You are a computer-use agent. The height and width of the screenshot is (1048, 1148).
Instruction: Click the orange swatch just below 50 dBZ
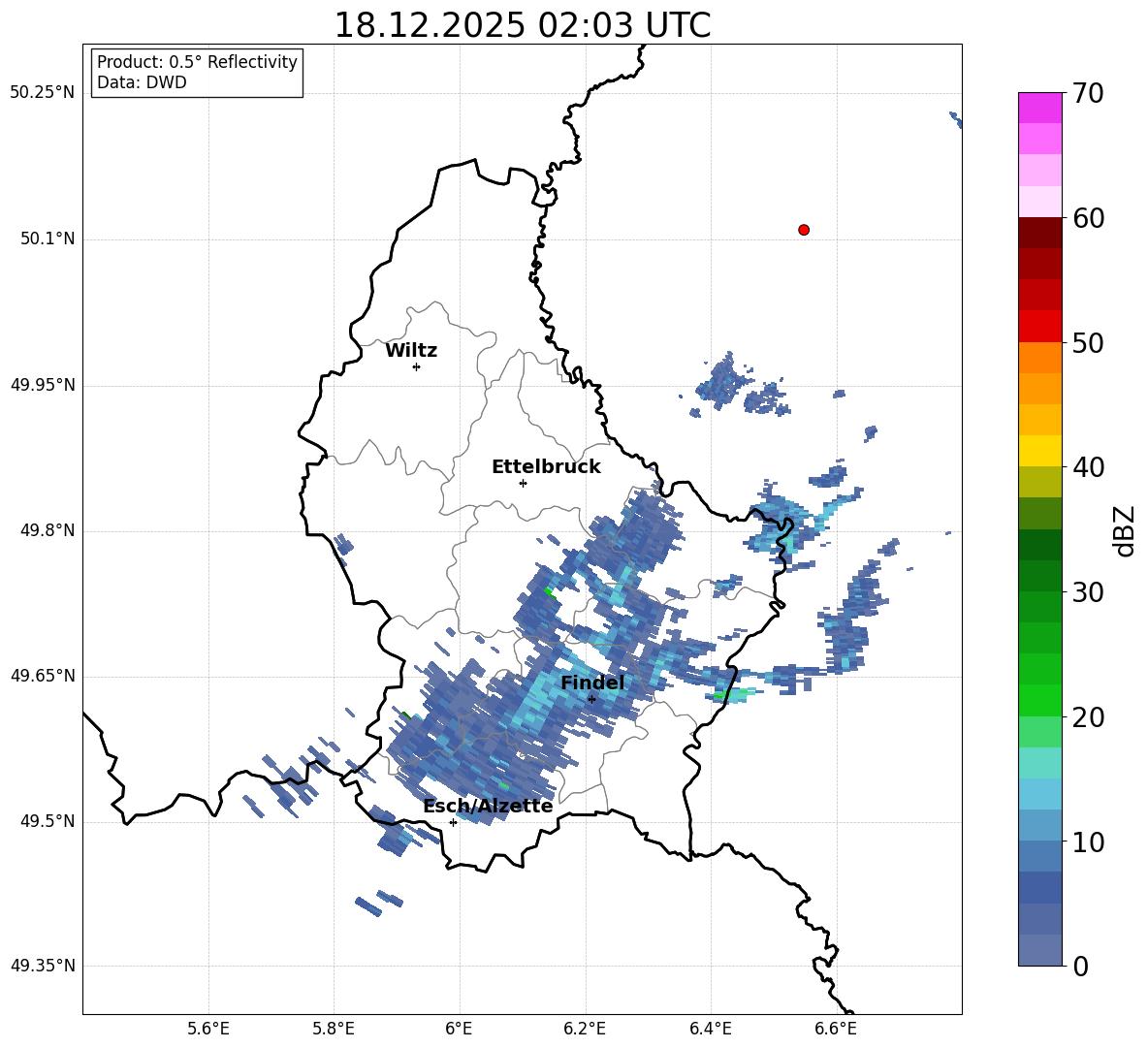1039,357
